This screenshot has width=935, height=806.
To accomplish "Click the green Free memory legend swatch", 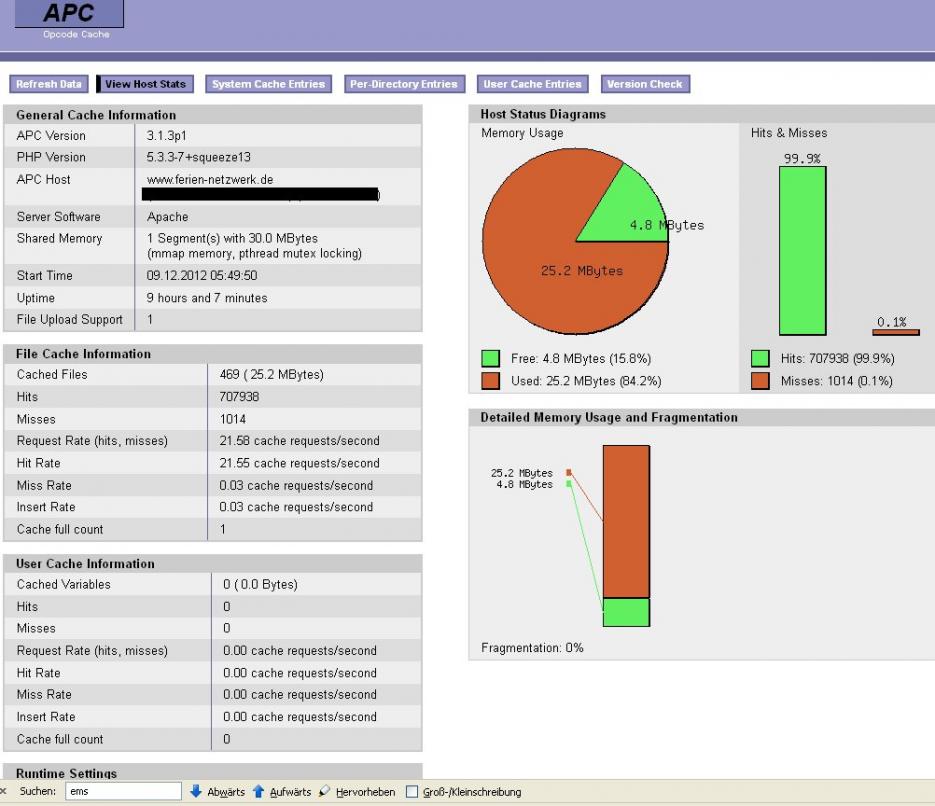I will pyautogui.click(x=490, y=358).
